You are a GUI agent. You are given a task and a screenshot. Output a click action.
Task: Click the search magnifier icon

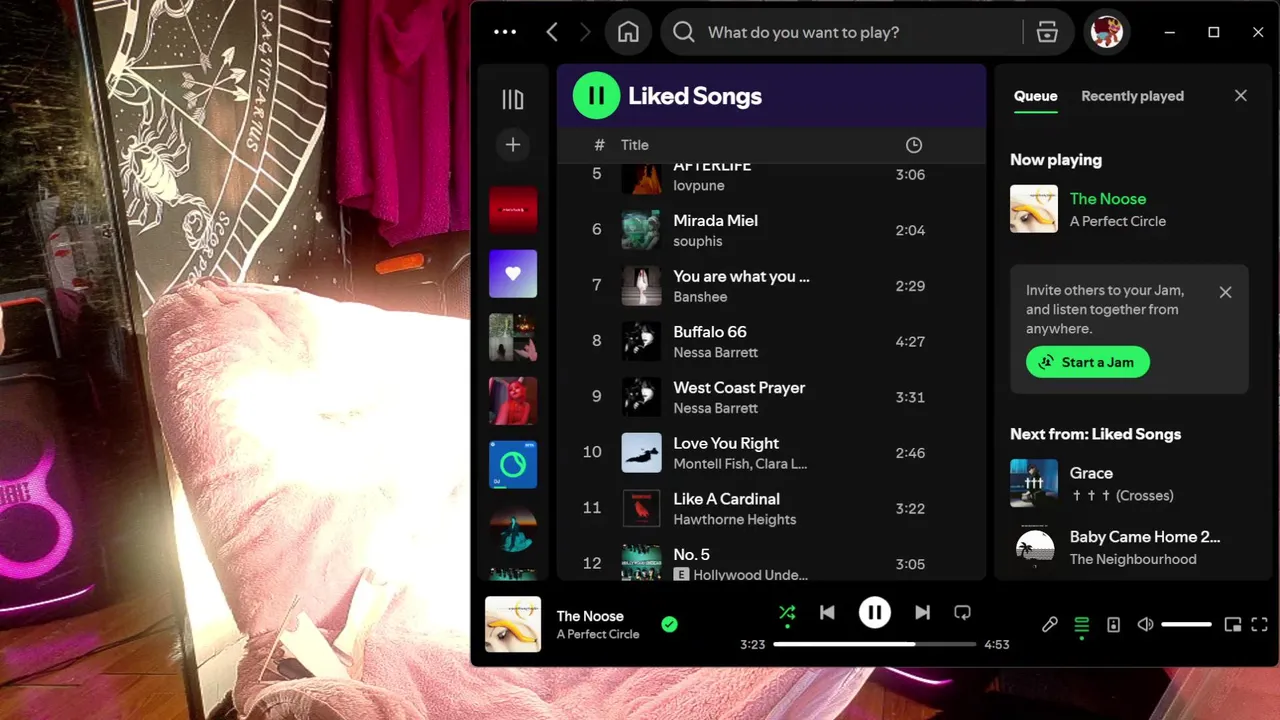tap(684, 32)
